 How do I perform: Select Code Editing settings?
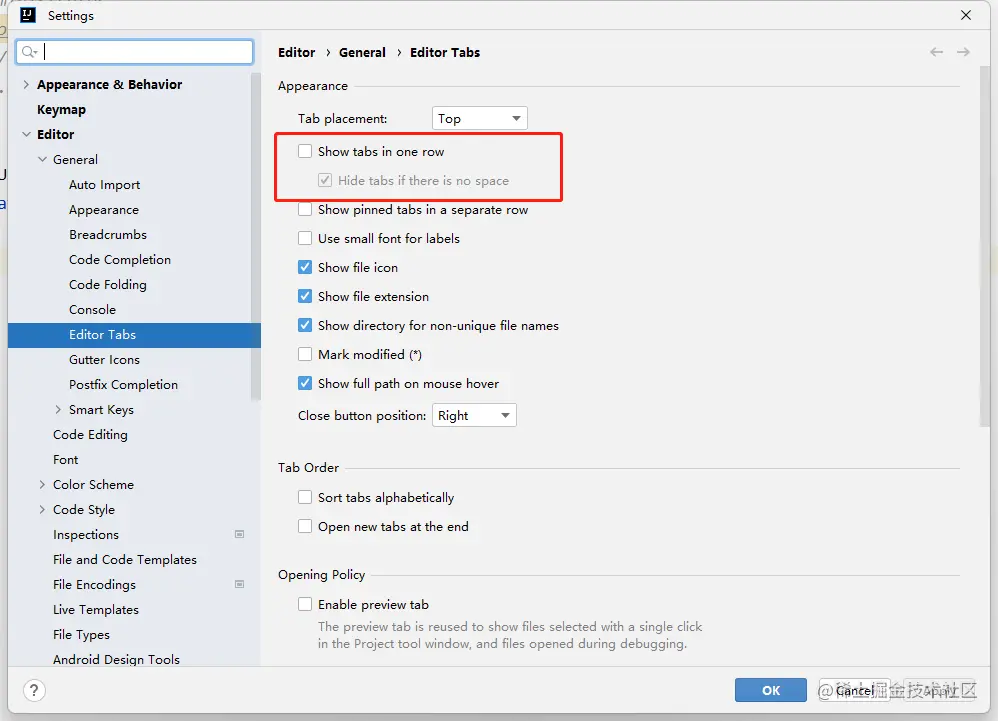(90, 435)
